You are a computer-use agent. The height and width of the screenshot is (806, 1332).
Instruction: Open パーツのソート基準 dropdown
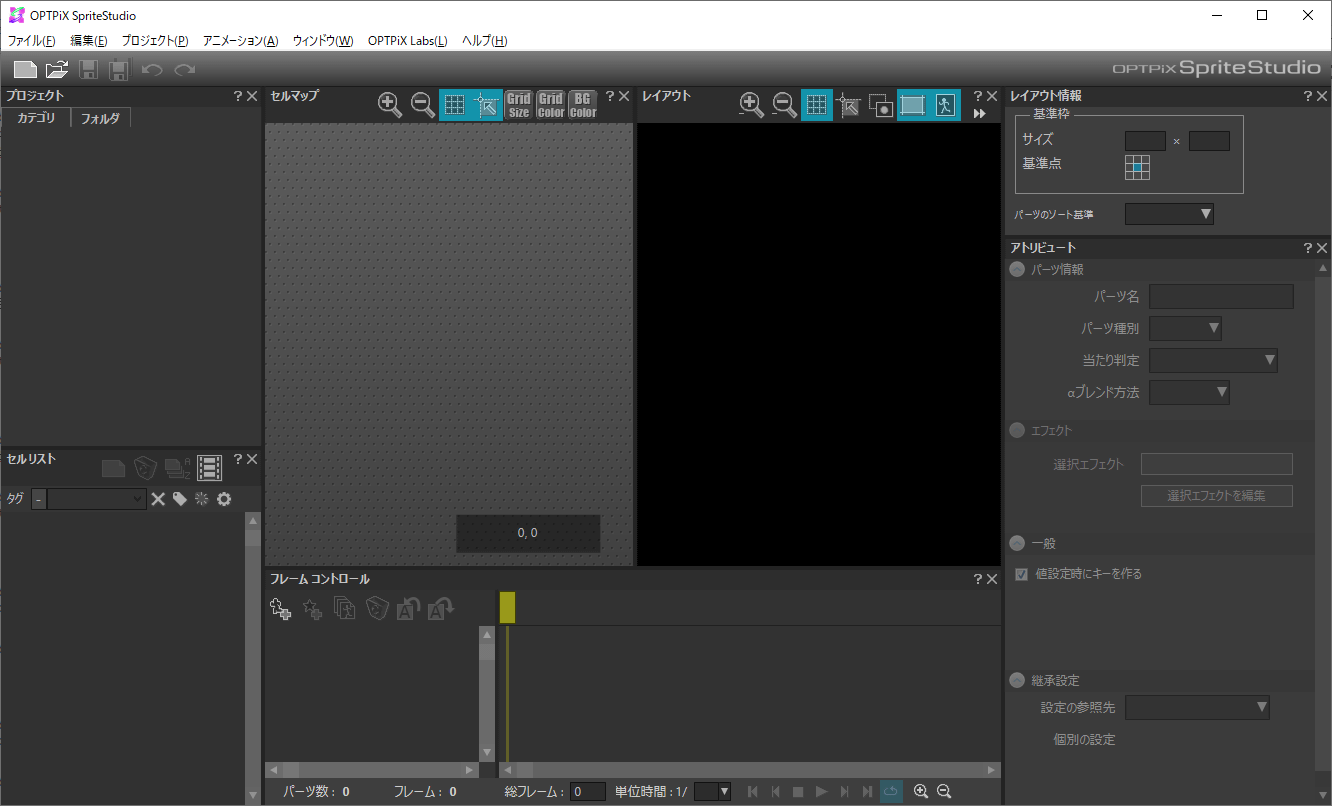[x=1169, y=214]
